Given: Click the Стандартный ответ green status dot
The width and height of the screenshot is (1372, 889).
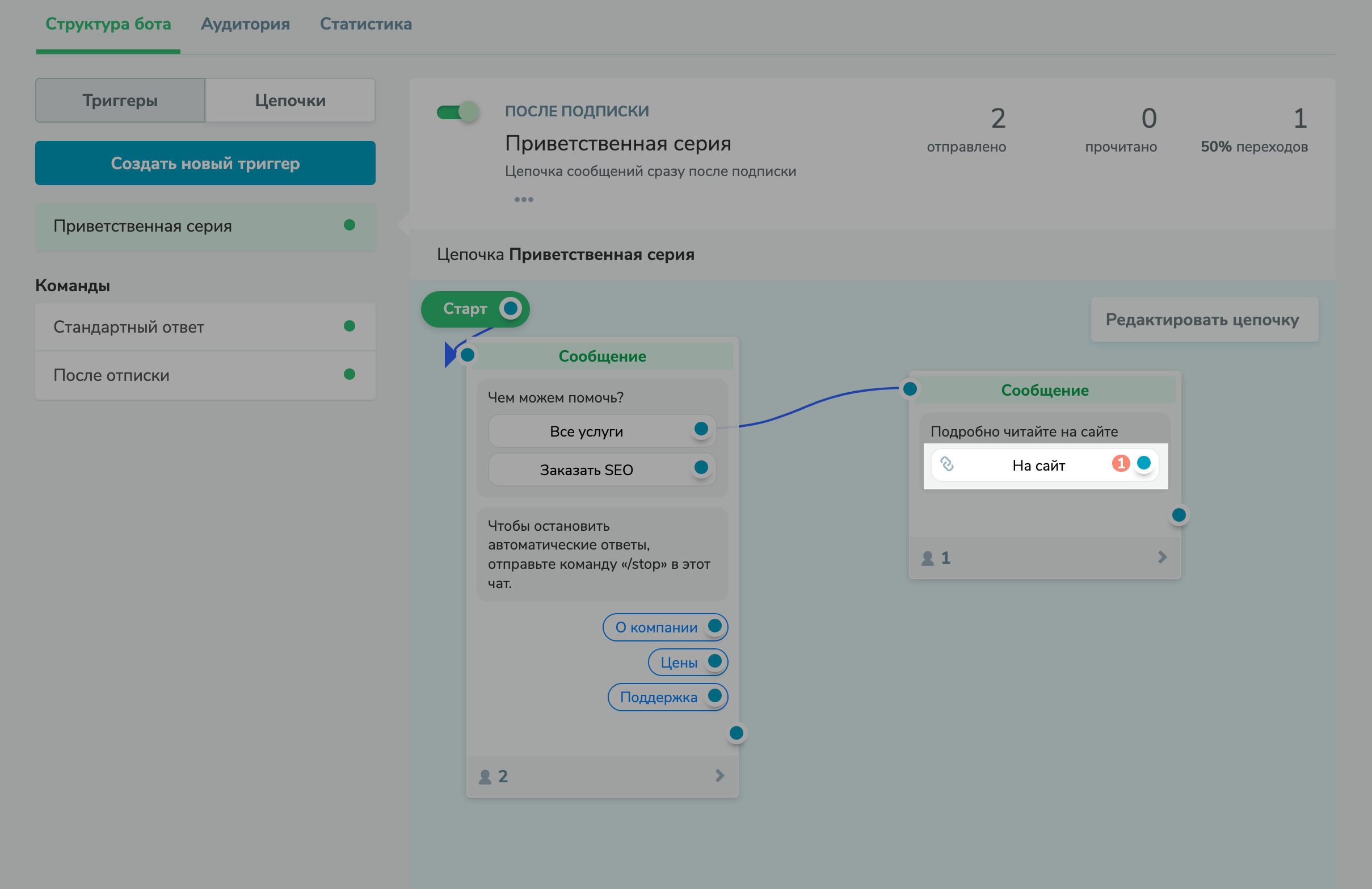Looking at the screenshot, I should tap(350, 326).
